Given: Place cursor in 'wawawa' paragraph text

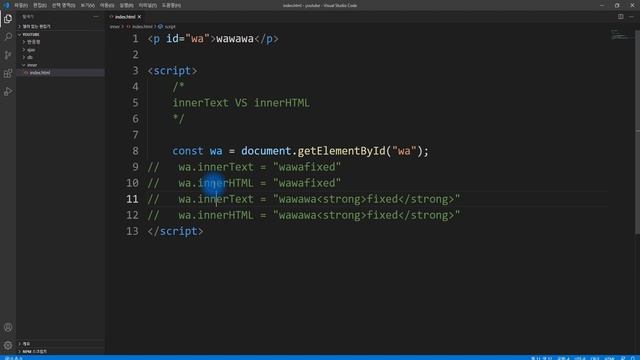Looking at the screenshot, I should (x=235, y=39).
